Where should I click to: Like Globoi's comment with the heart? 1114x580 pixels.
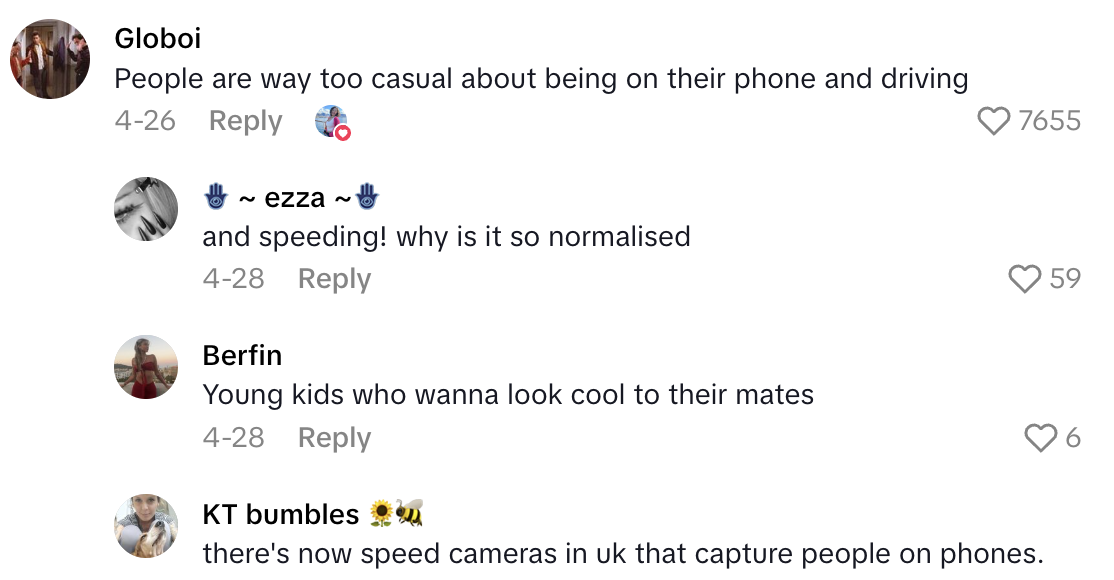[x=993, y=122]
